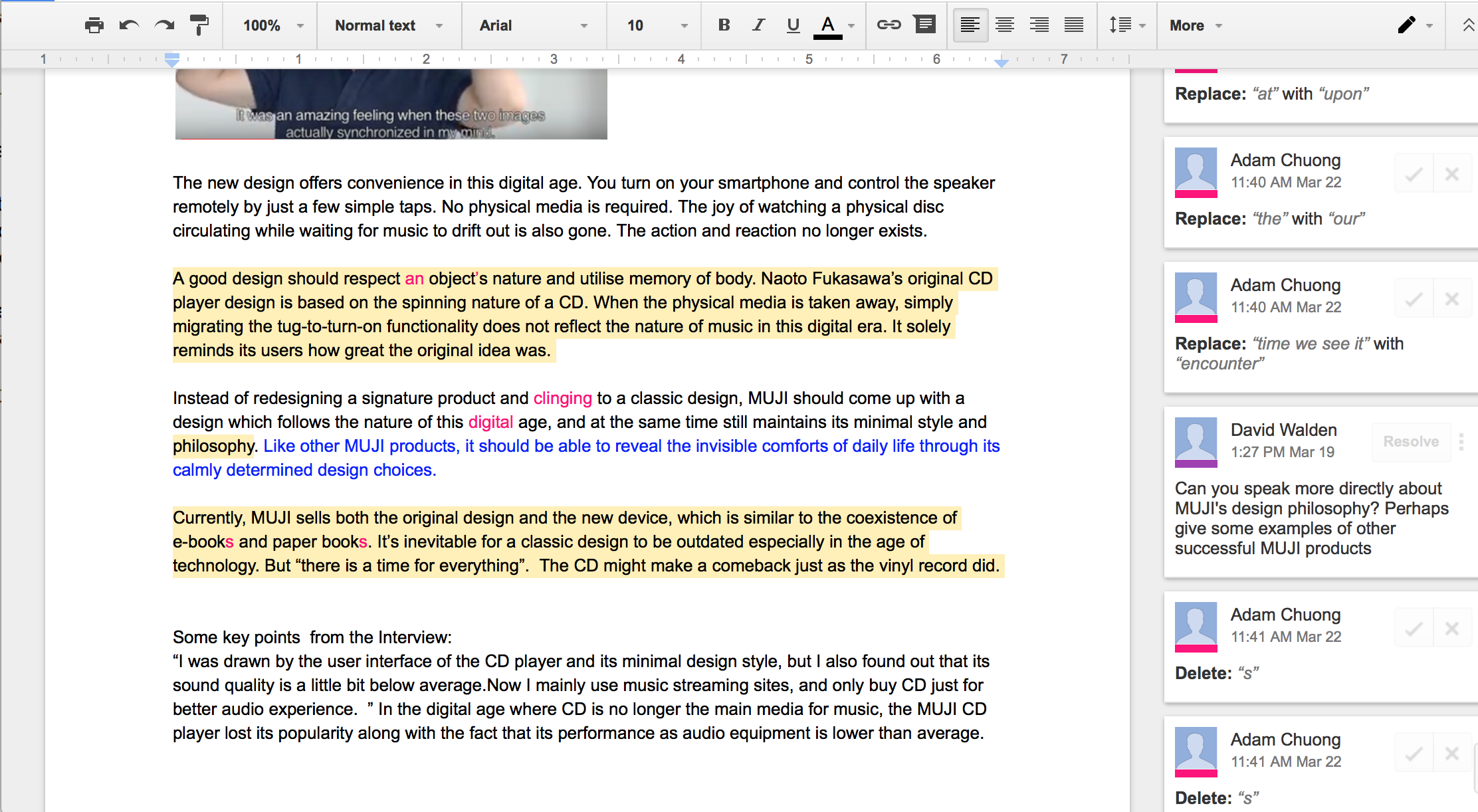Click the pink suggested word "an"
1478x812 pixels.
[414, 278]
